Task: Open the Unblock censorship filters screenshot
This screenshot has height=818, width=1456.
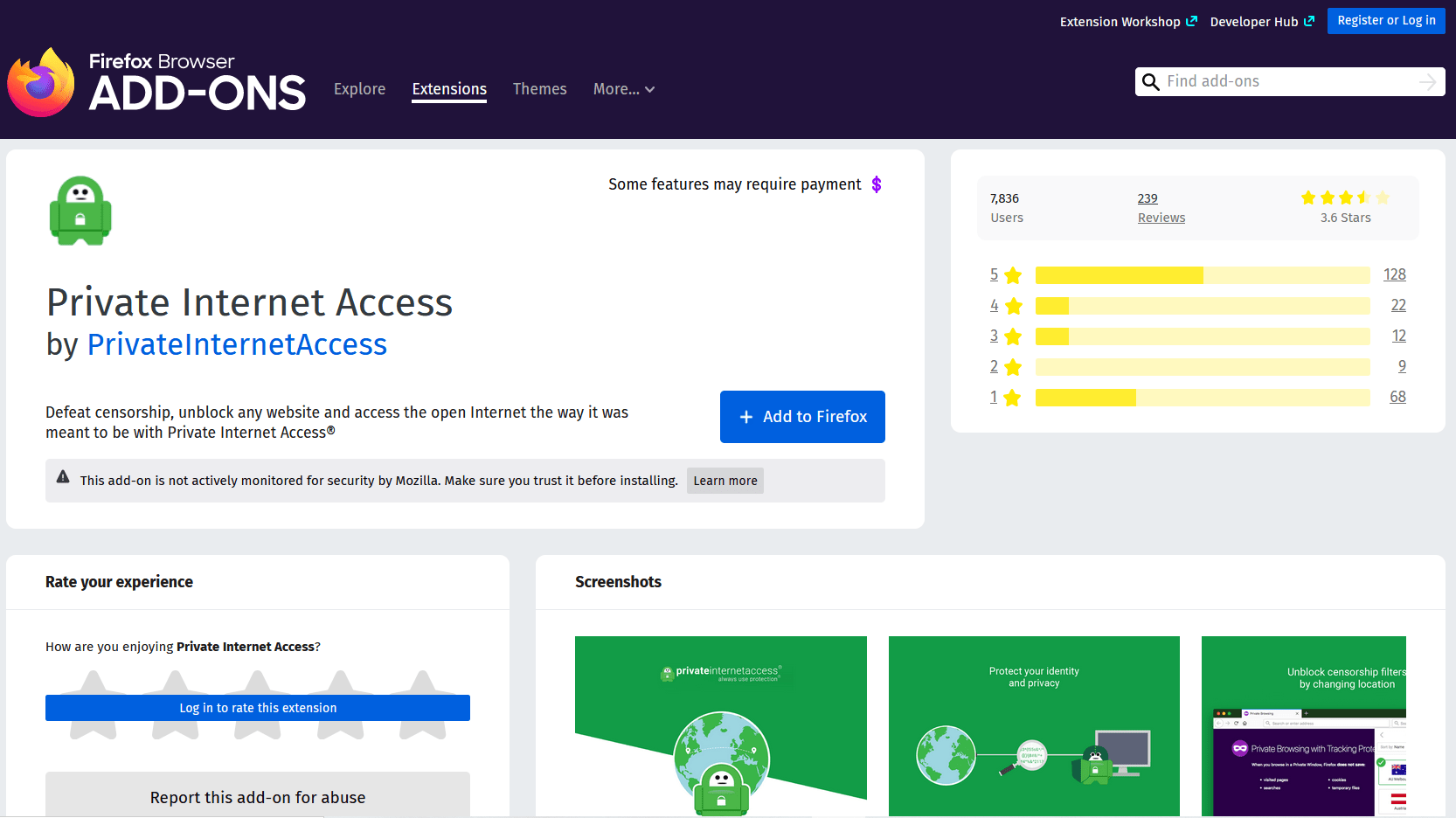Action: click(x=1304, y=726)
